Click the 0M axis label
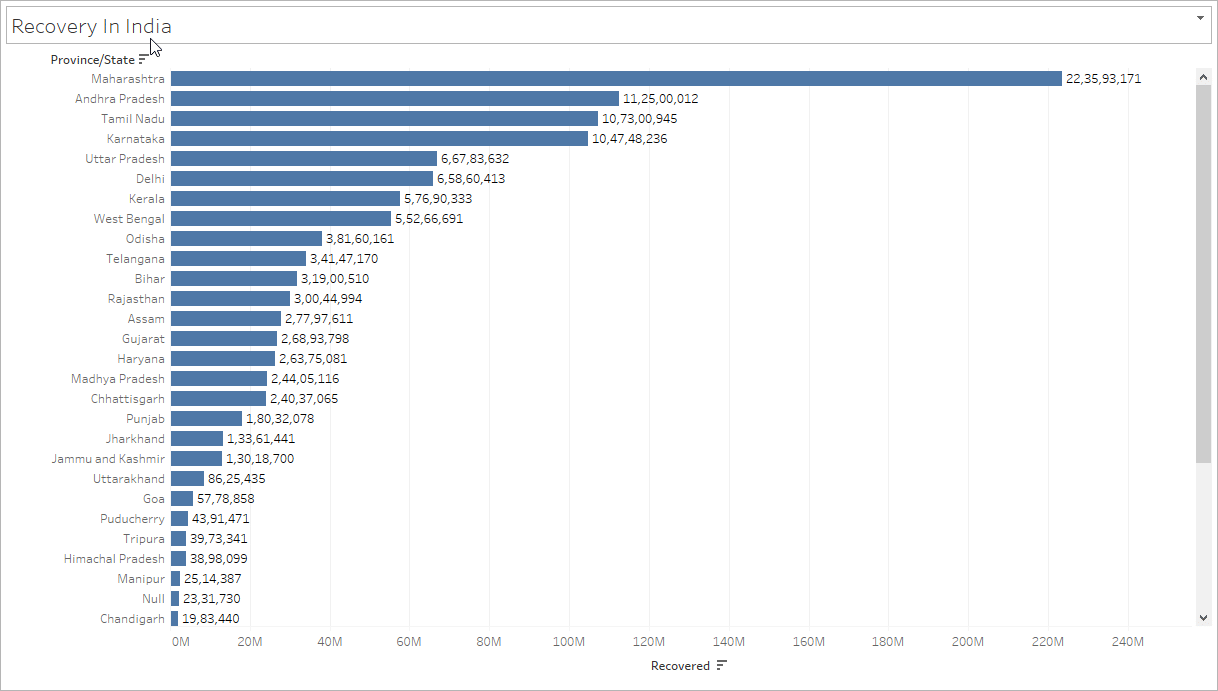The height and width of the screenshot is (691, 1218). 180,641
